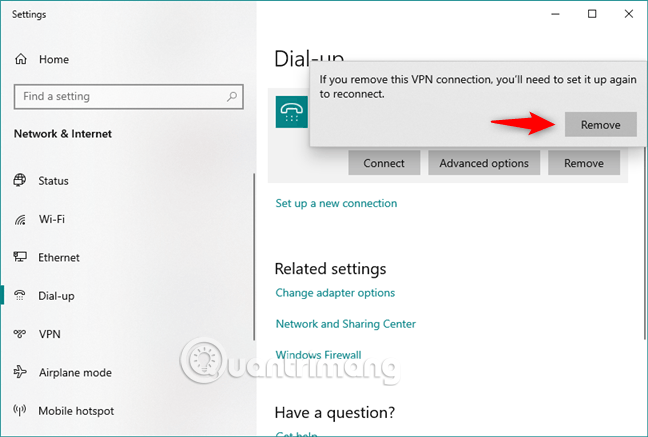
Task: Click the VPN icon in sidebar
Action: click(19, 334)
